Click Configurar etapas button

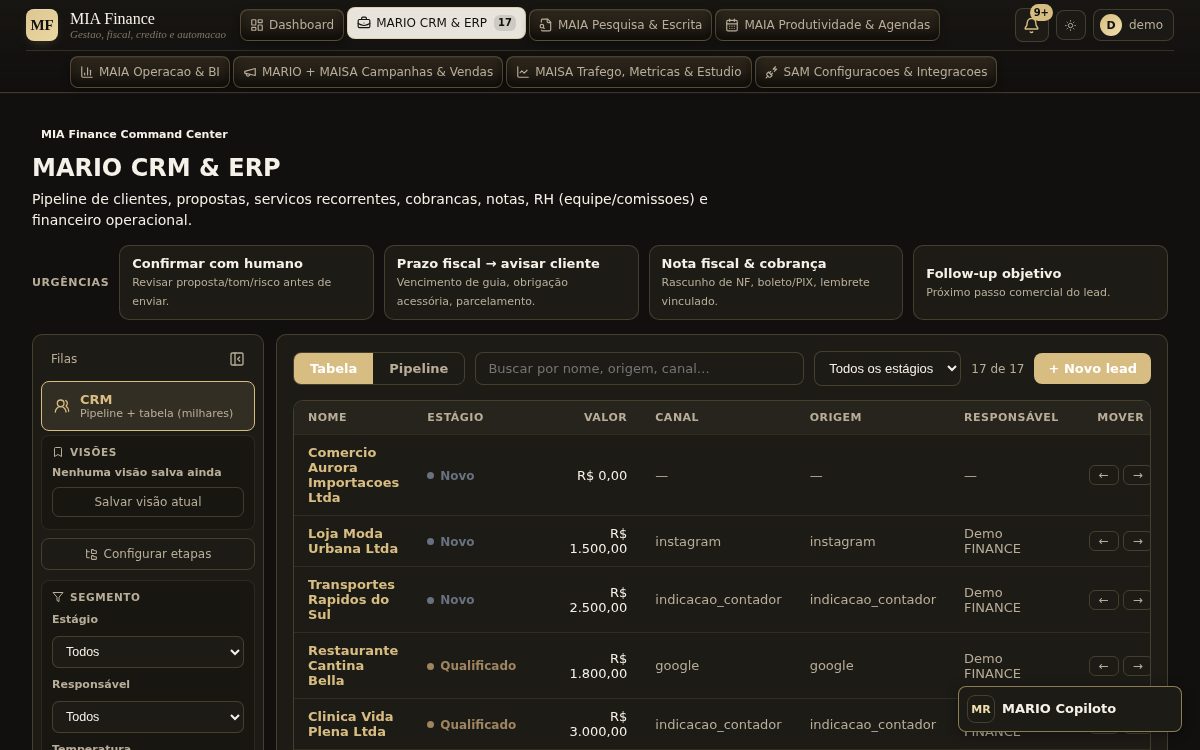[x=148, y=554]
